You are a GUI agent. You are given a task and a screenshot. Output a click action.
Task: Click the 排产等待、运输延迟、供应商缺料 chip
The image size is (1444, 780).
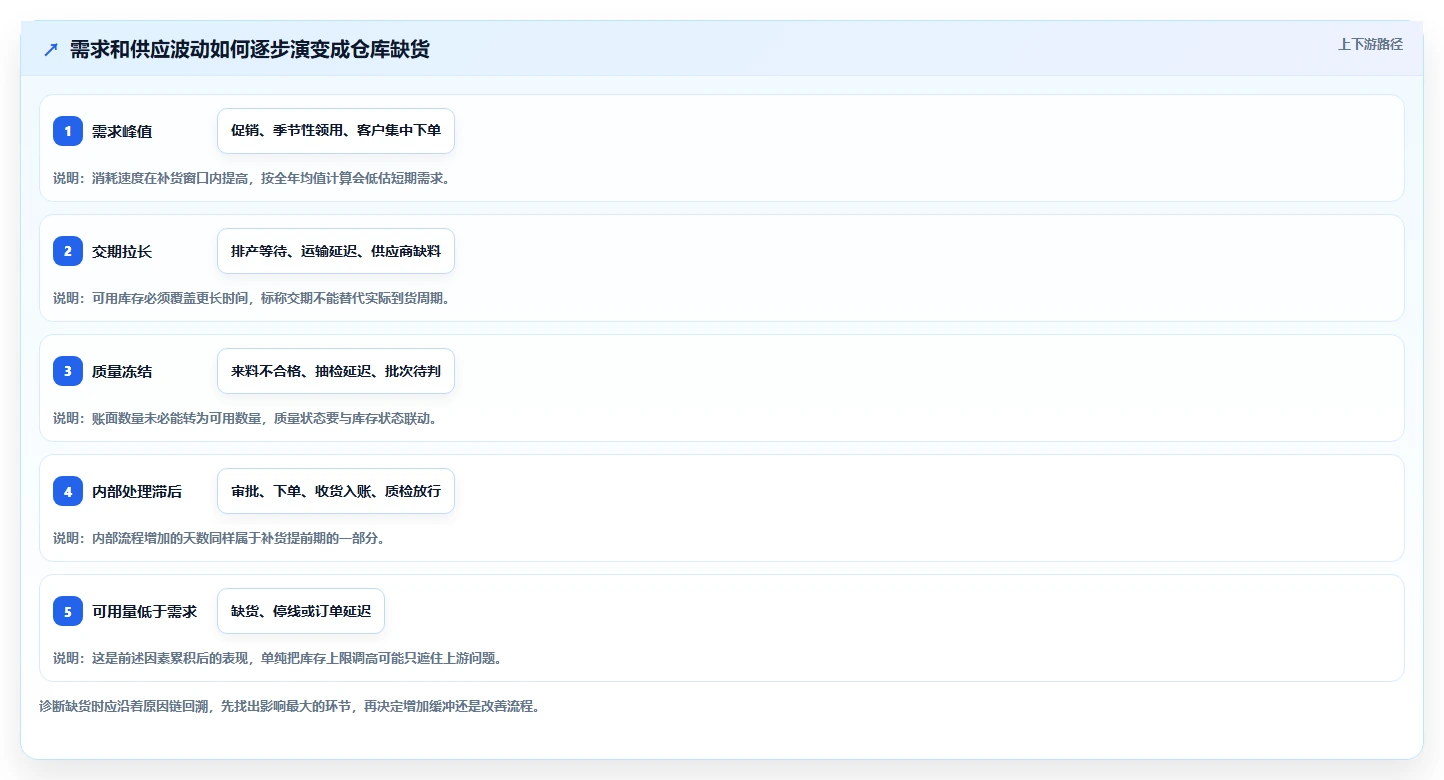(x=336, y=251)
